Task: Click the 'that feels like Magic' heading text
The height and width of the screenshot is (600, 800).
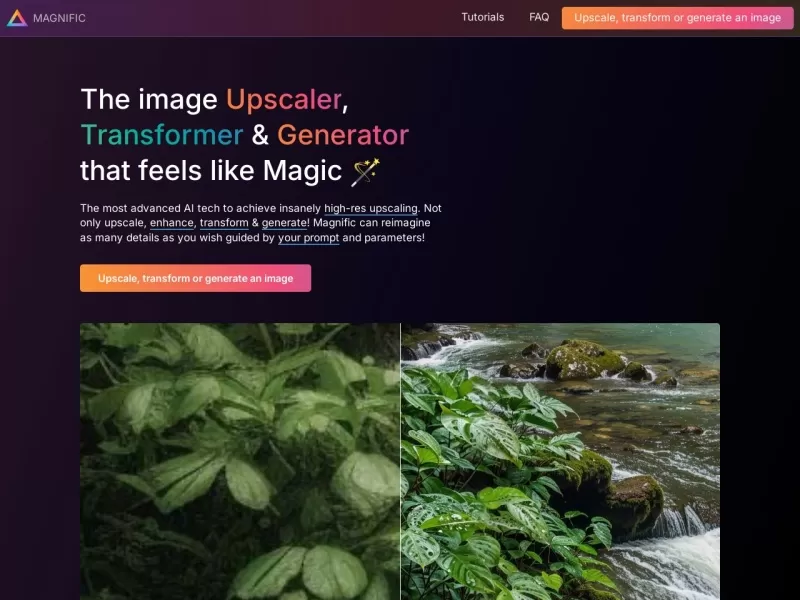Action: point(211,170)
